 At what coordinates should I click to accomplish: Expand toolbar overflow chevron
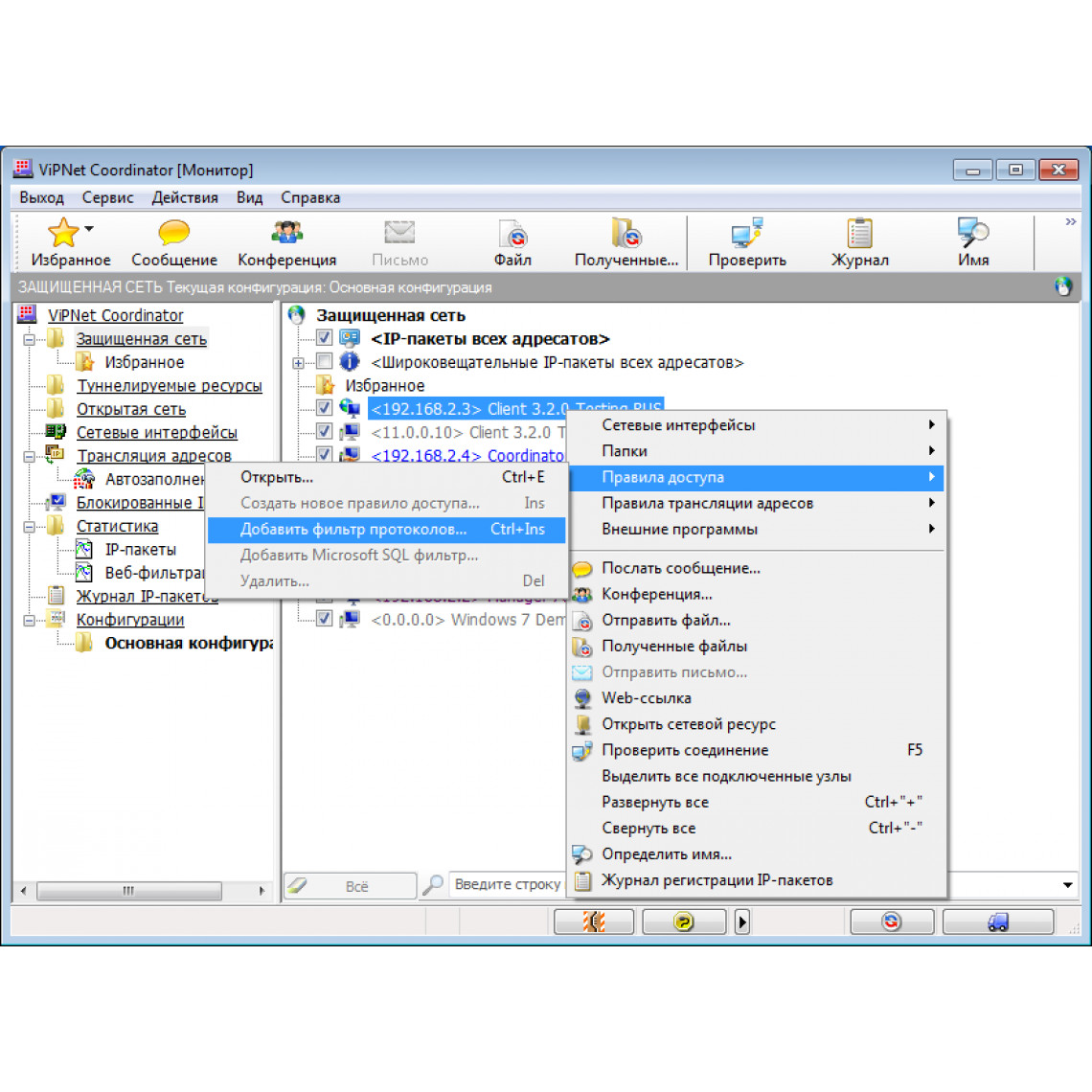(x=1070, y=221)
